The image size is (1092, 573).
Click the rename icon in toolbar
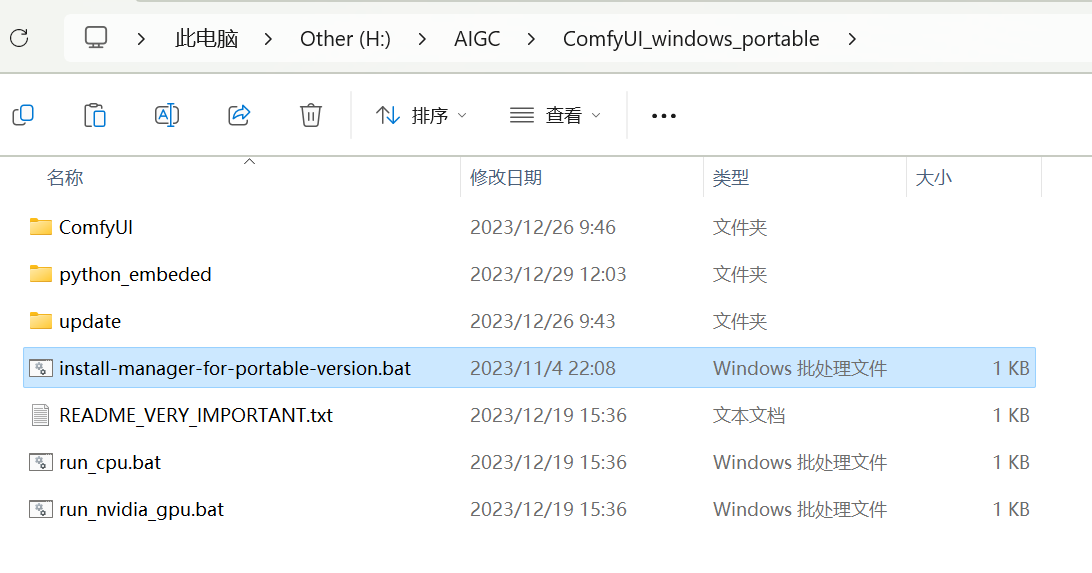pos(167,115)
